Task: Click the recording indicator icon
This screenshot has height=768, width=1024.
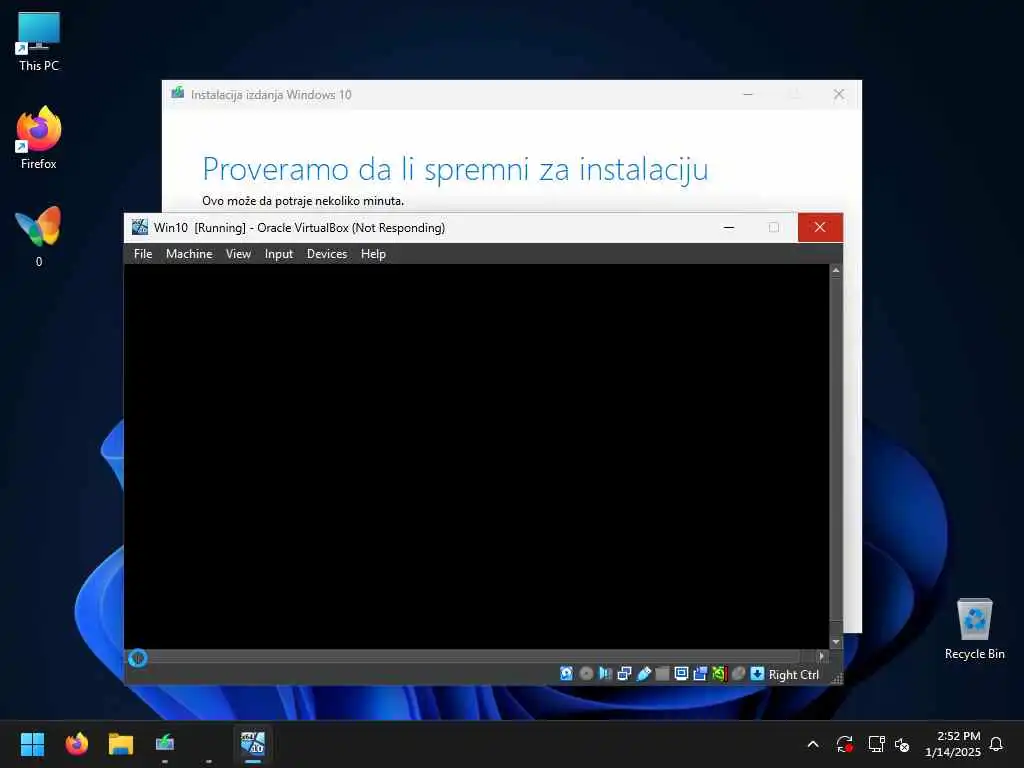Action: [700, 673]
